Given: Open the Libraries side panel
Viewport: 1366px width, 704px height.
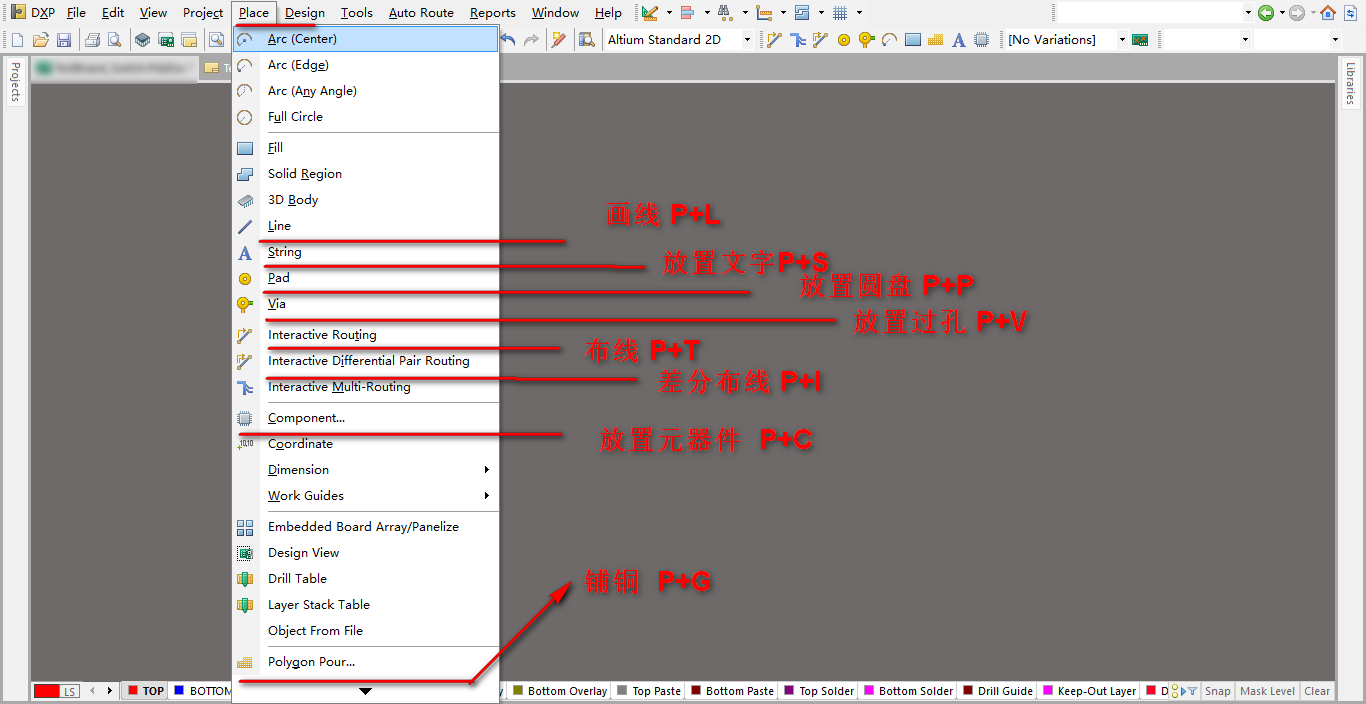Looking at the screenshot, I should [x=1350, y=84].
